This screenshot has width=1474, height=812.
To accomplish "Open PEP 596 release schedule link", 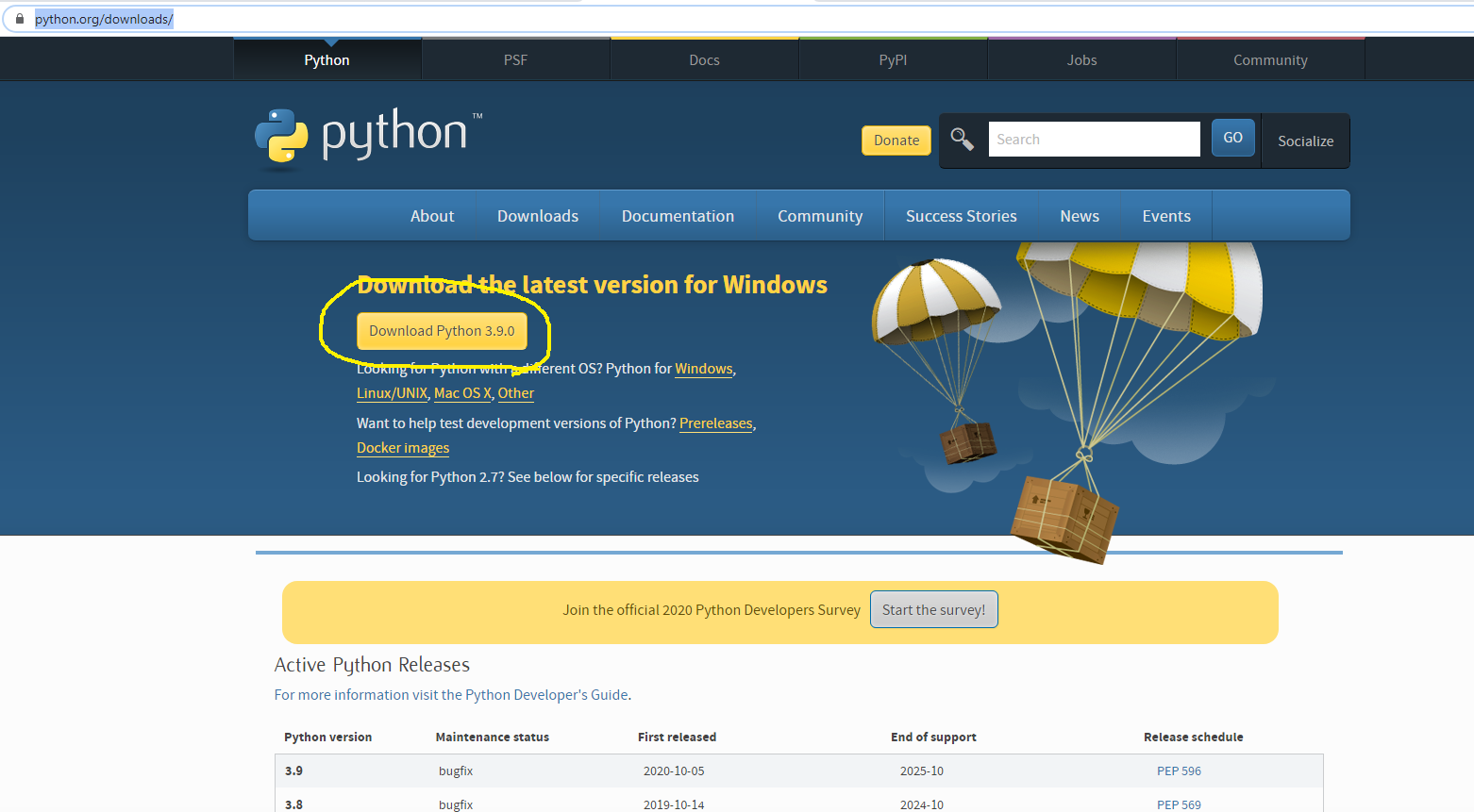I will [1179, 771].
